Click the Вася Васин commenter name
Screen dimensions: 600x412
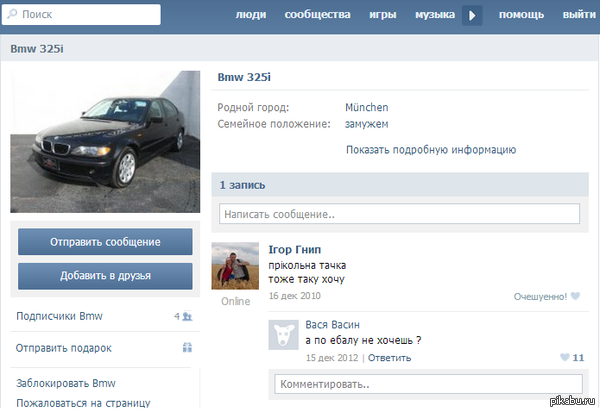pos(332,325)
